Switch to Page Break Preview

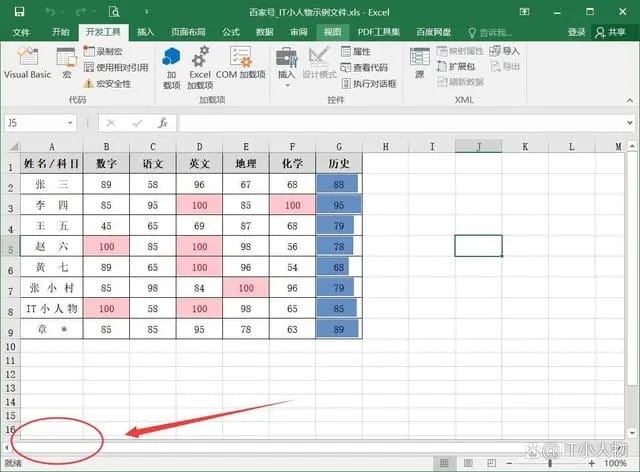point(492,463)
